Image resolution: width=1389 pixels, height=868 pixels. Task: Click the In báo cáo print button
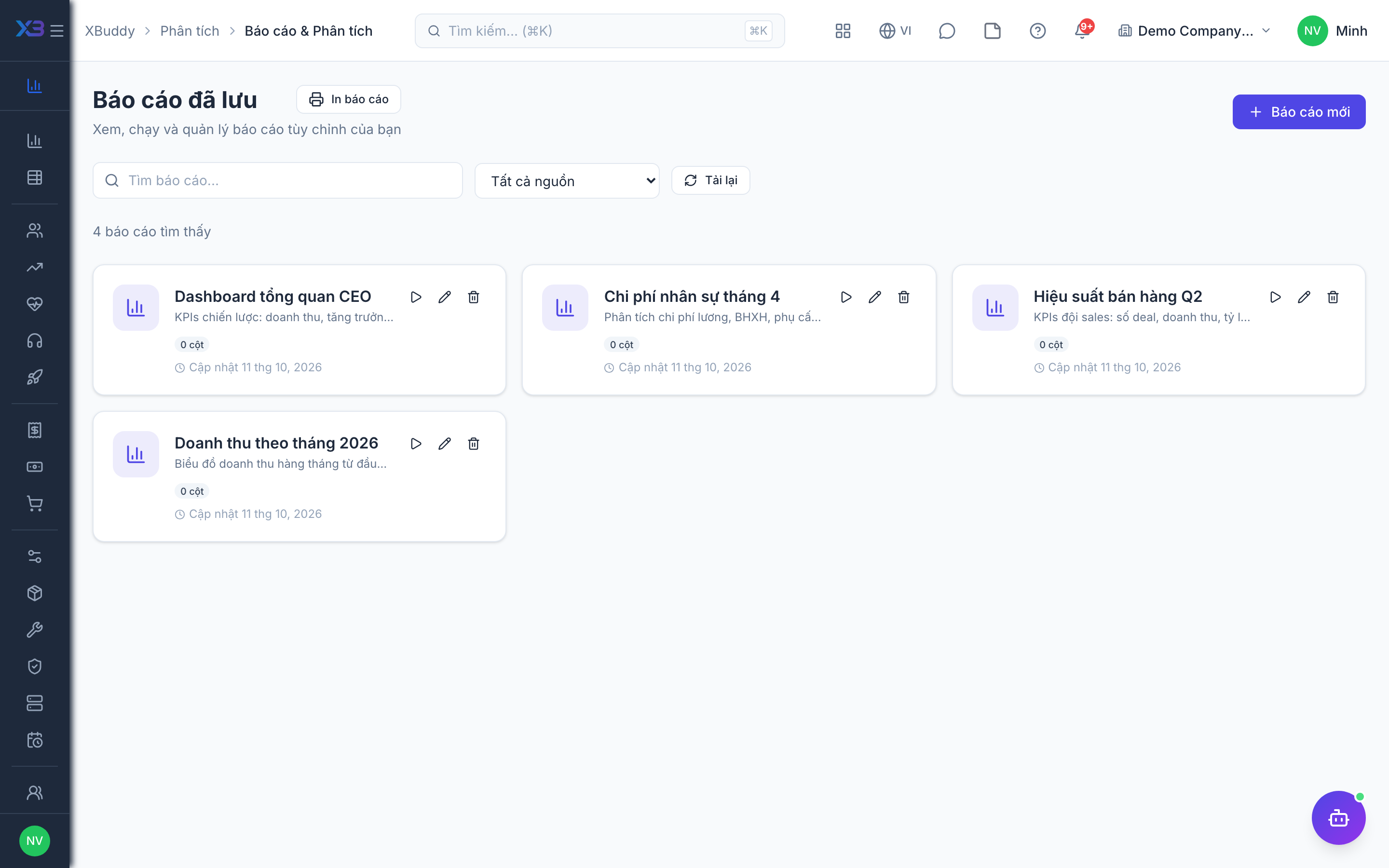point(348,99)
